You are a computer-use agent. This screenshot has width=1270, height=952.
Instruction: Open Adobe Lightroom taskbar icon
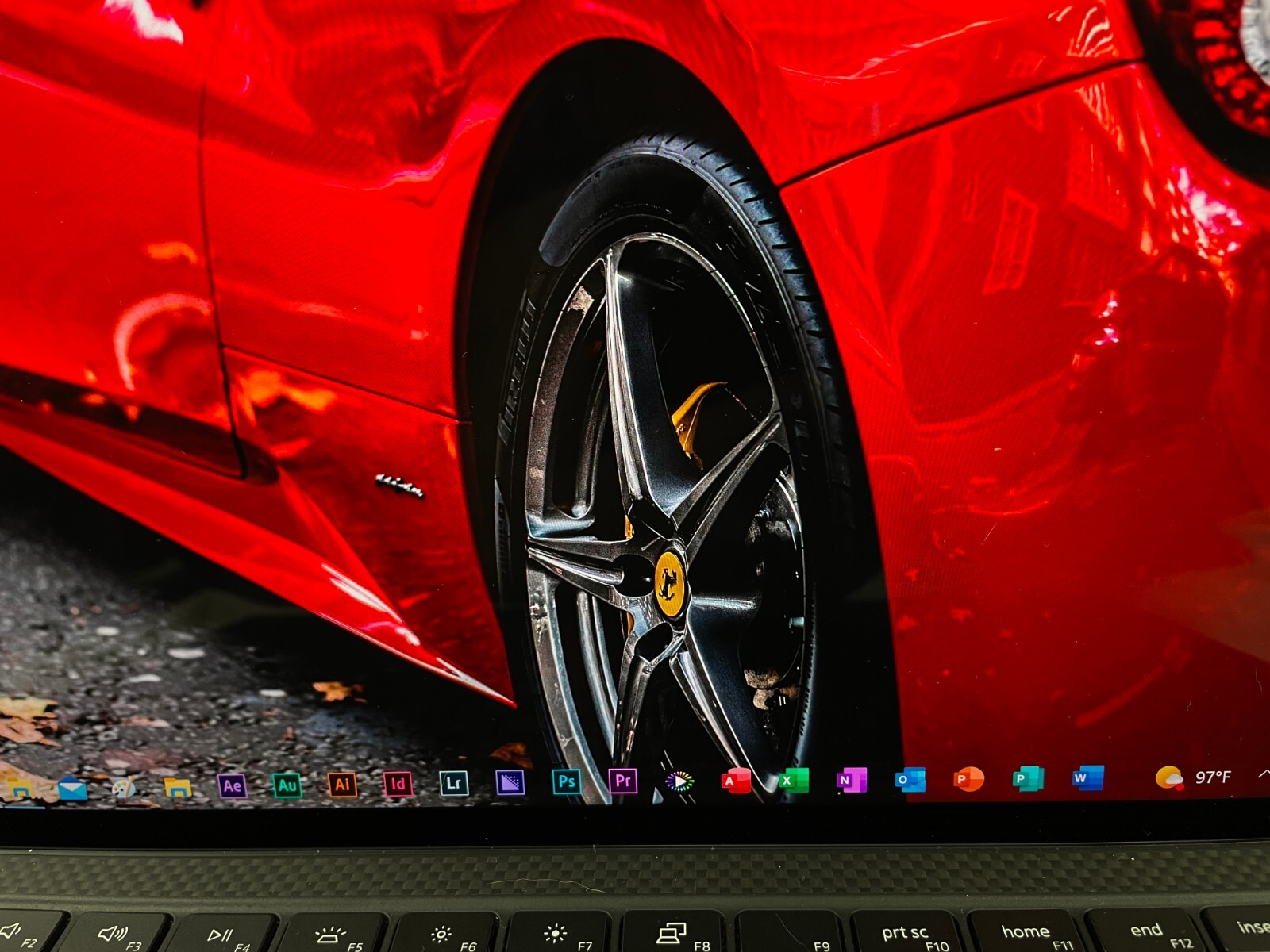[454, 783]
